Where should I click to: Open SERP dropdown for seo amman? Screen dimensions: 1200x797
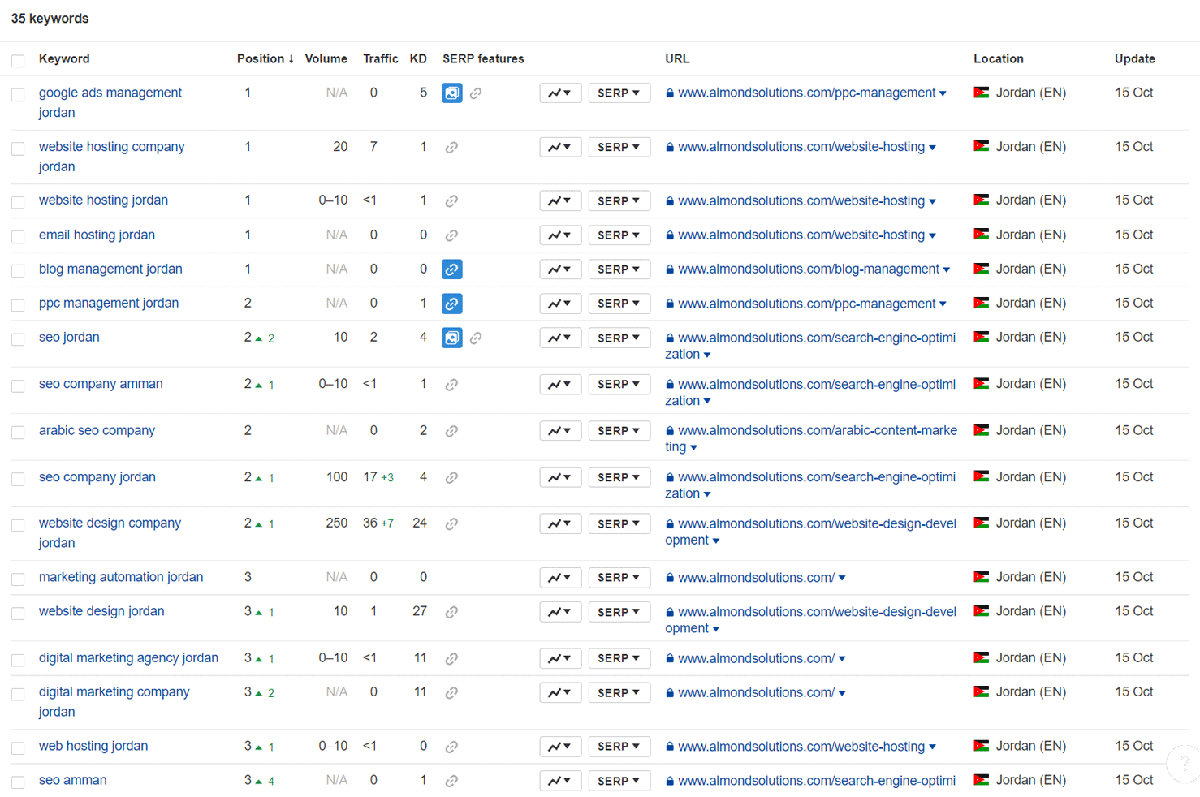tap(619, 781)
